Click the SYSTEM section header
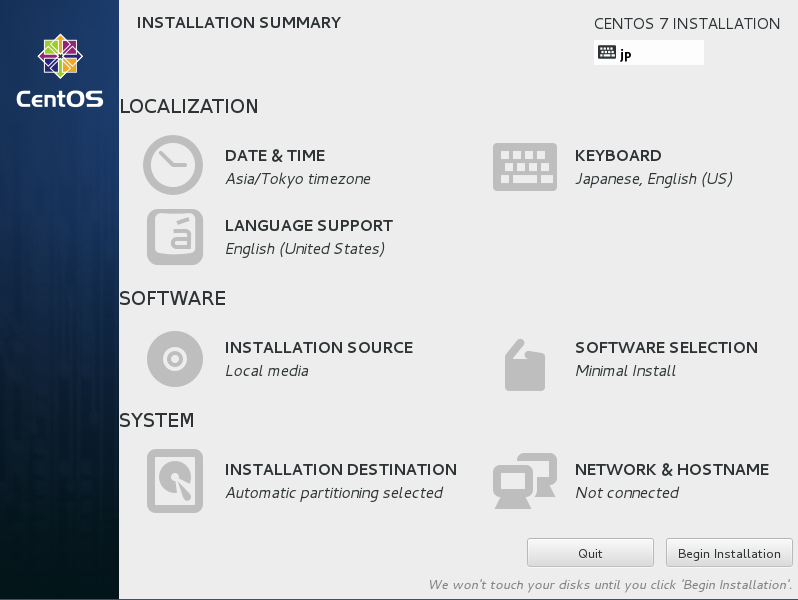The height and width of the screenshot is (600, 798). click(x=157, y=420)
